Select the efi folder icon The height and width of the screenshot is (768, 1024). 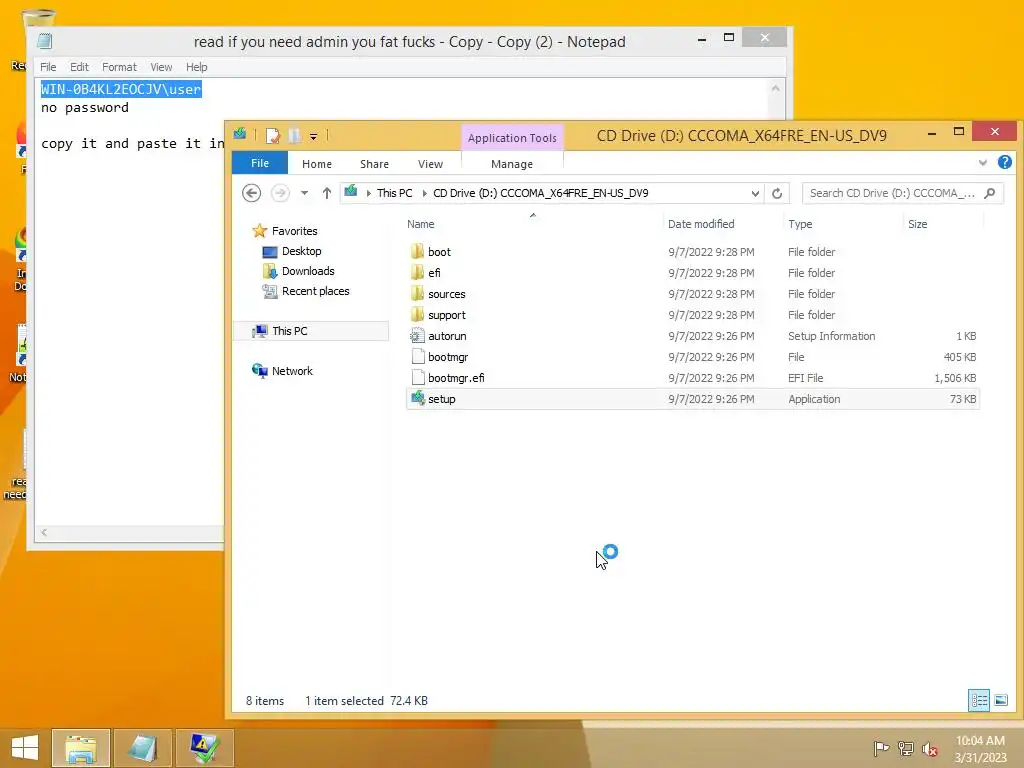tap(417, 272)
